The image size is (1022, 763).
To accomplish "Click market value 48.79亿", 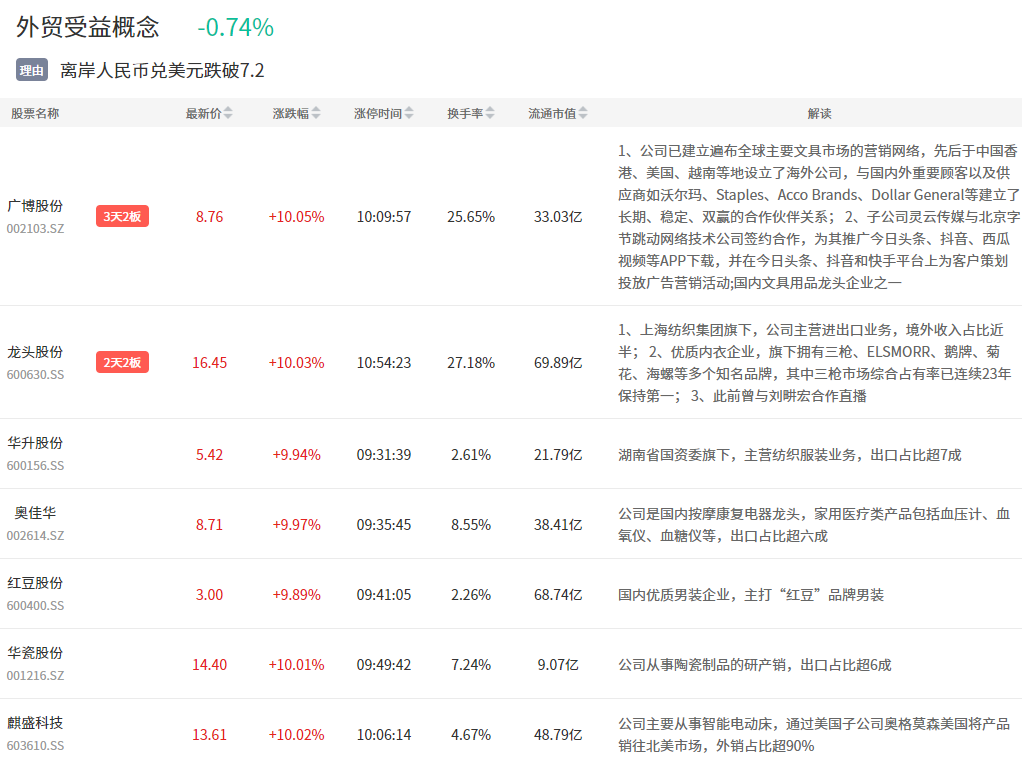I will pyautogui.click(x=558, y=735).
